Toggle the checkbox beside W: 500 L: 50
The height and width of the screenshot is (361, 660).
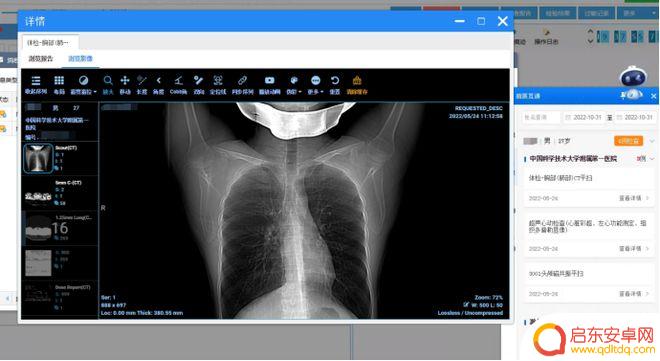pyautogui.click(x=466, y=304)
